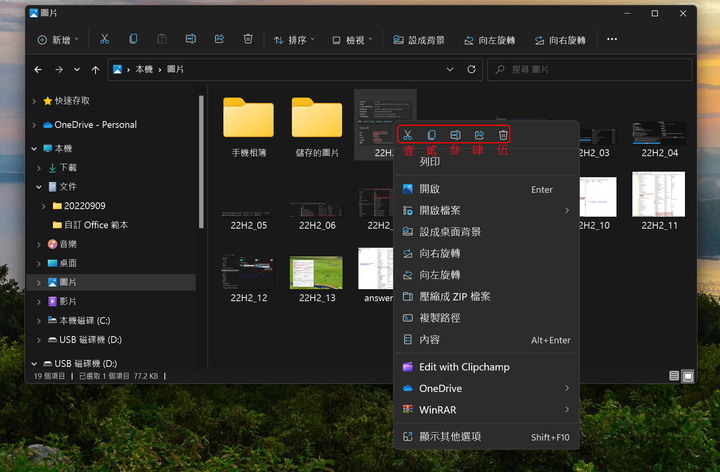Screen dimensions: 720x472
Task: Click the Delete trash icon in the context menu
Action: click(x=503, y=135)
